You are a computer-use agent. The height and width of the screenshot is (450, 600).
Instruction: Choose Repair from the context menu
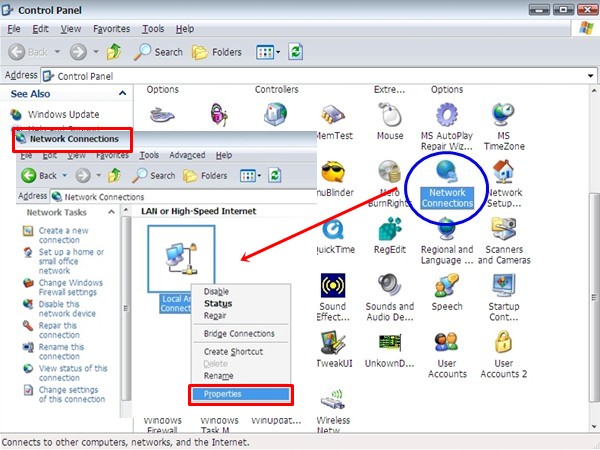tap(241, 316)
